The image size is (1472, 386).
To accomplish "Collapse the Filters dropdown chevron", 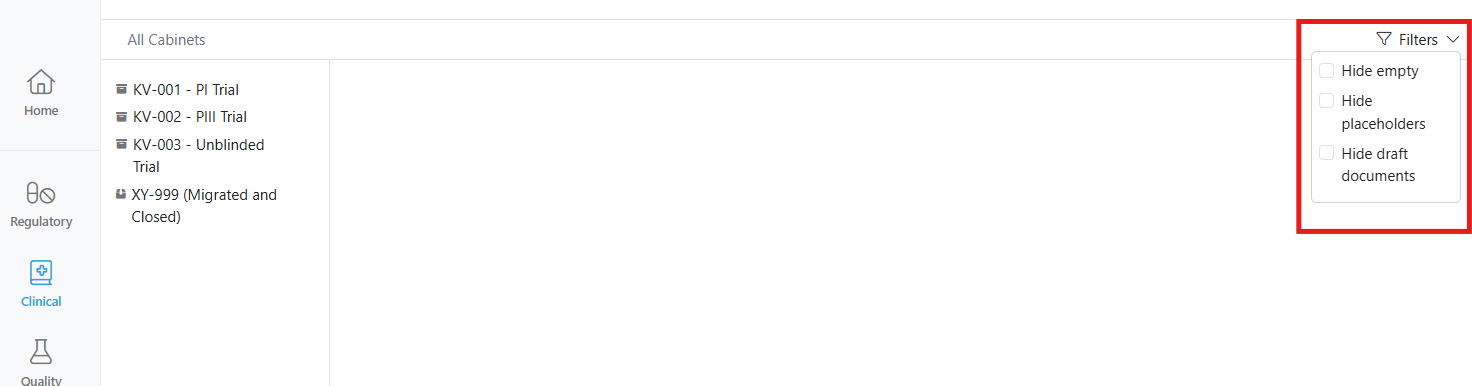I will point(1453,40).
